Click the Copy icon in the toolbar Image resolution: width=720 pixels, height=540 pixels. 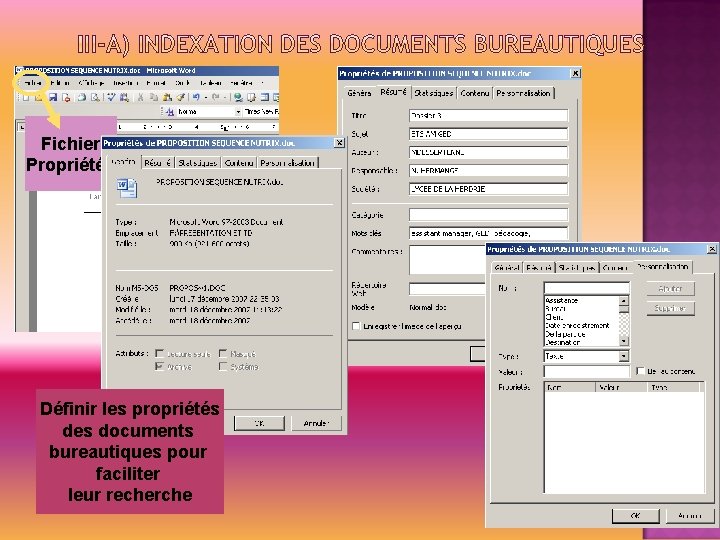[154, 97]
